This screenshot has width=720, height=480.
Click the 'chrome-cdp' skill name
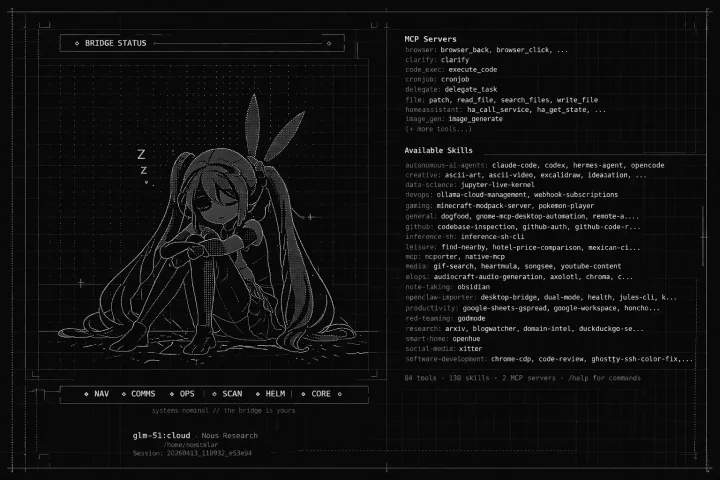[x=511, y=359]
